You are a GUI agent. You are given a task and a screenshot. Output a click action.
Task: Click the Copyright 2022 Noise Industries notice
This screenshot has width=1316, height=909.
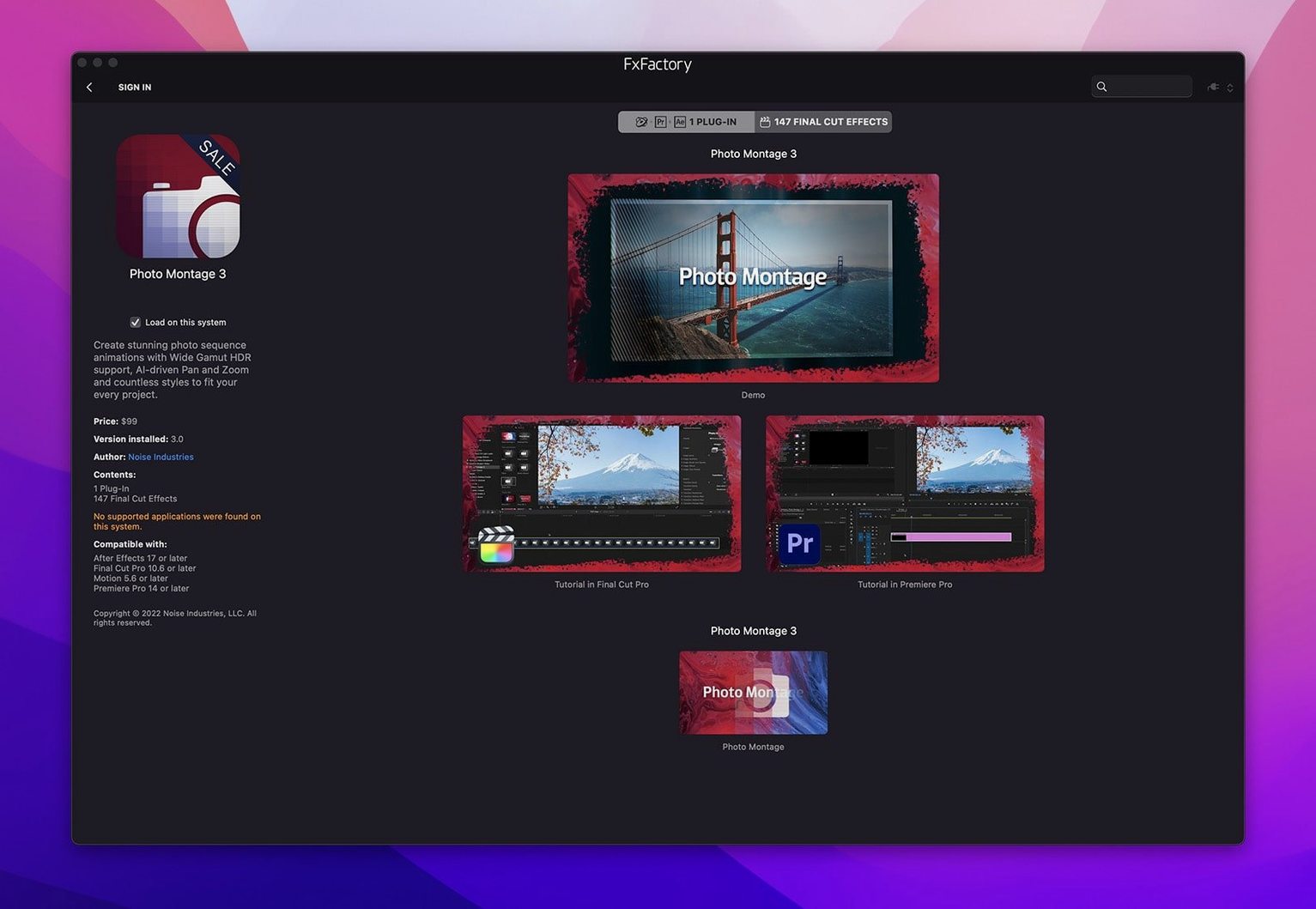[175, 618]
